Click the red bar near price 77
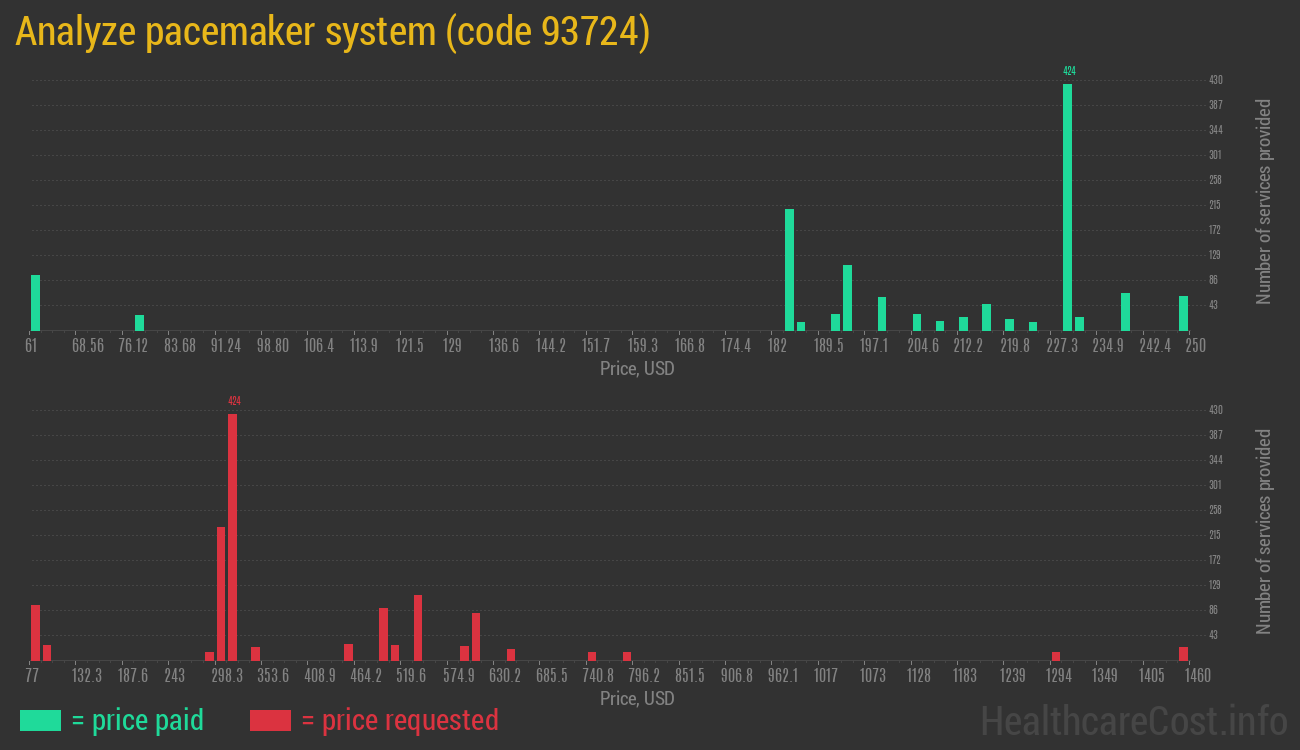 tap(34, 630)
